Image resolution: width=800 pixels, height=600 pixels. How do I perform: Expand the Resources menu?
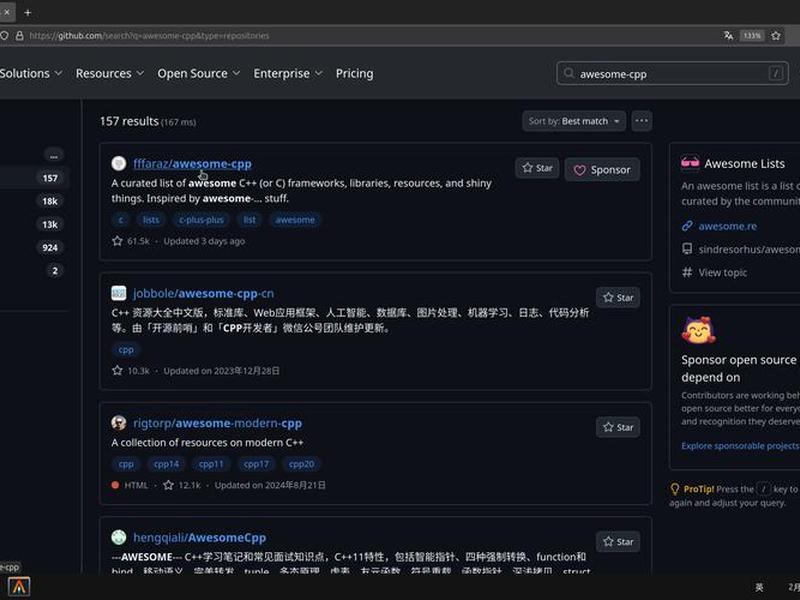point(110,73)
